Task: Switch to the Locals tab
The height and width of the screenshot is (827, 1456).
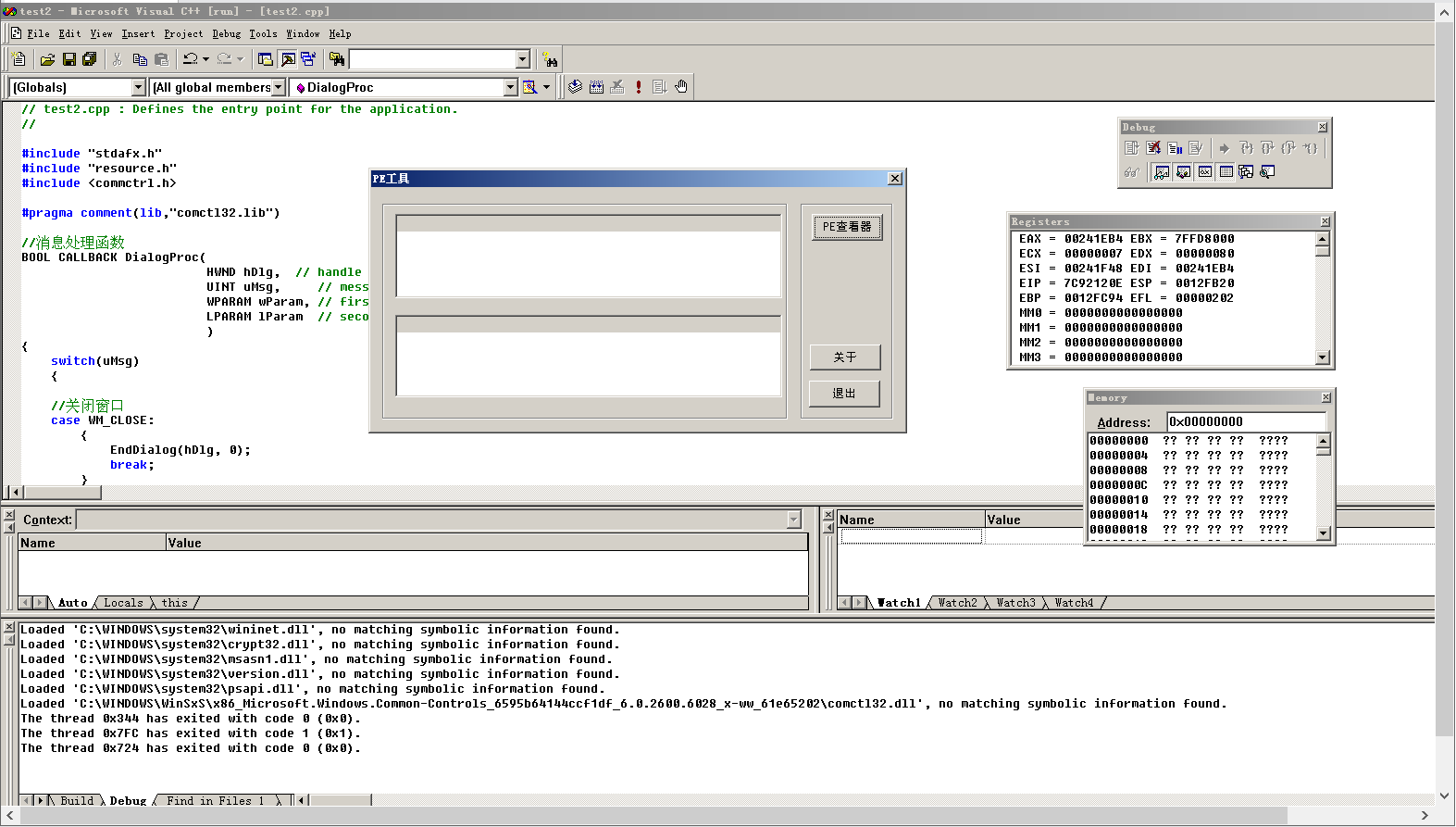Action: [x=123, y=603]
